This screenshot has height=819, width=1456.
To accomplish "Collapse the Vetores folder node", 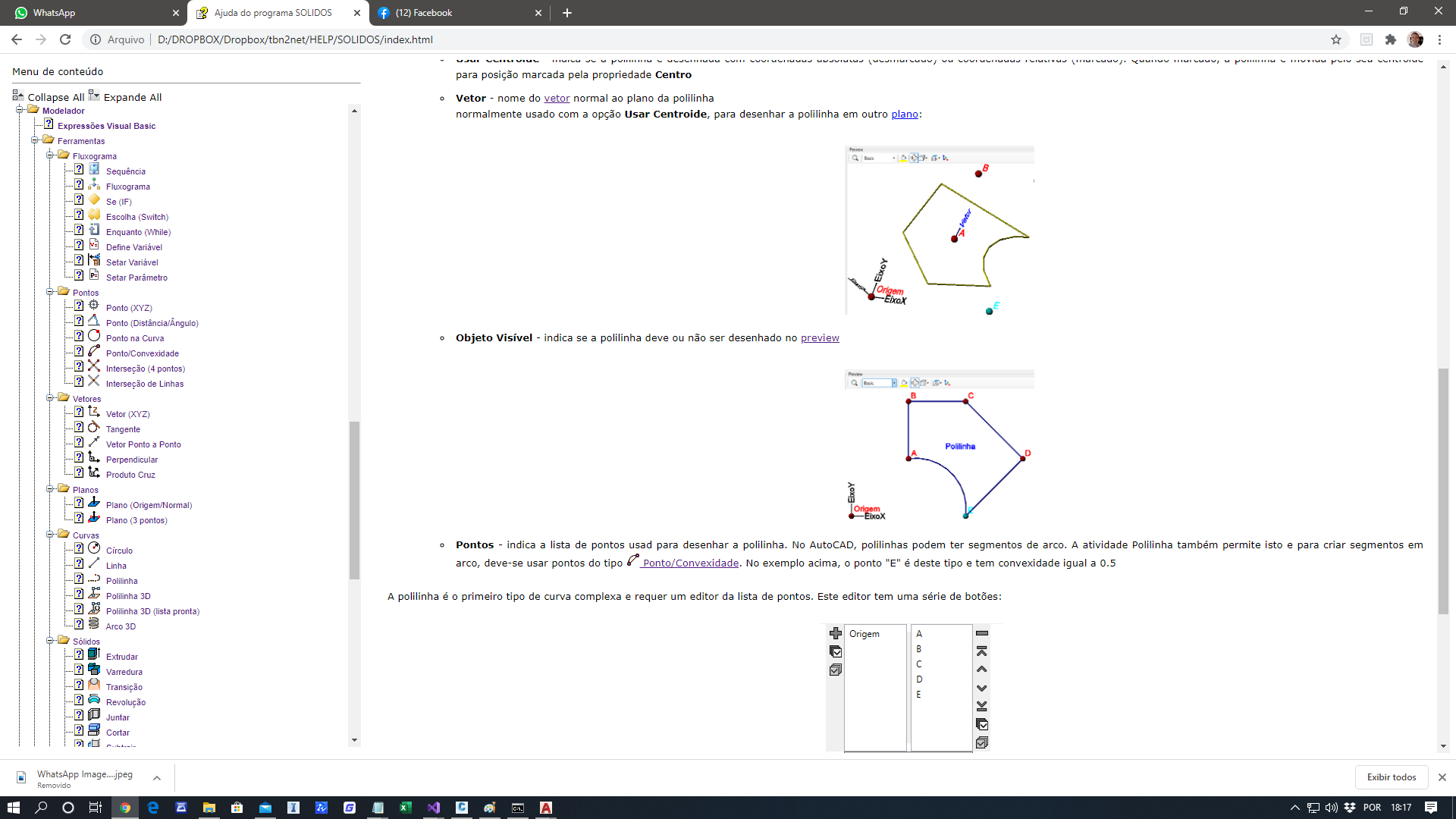I will [x=50, y=398].
